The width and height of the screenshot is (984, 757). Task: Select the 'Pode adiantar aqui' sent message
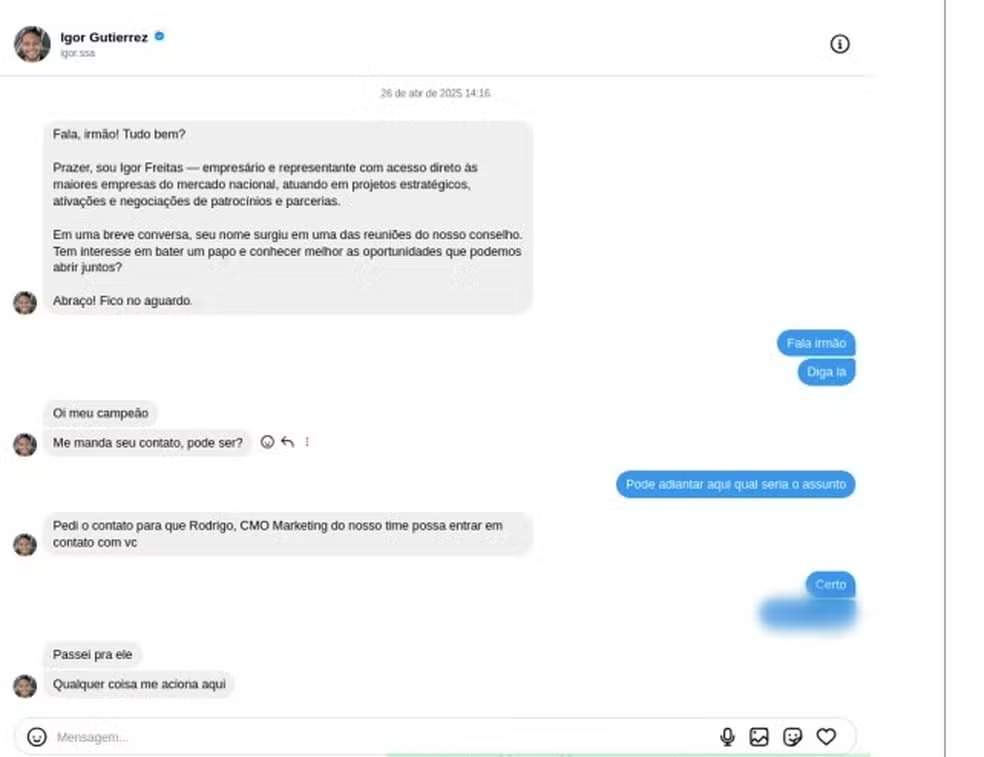click(735, 485)
